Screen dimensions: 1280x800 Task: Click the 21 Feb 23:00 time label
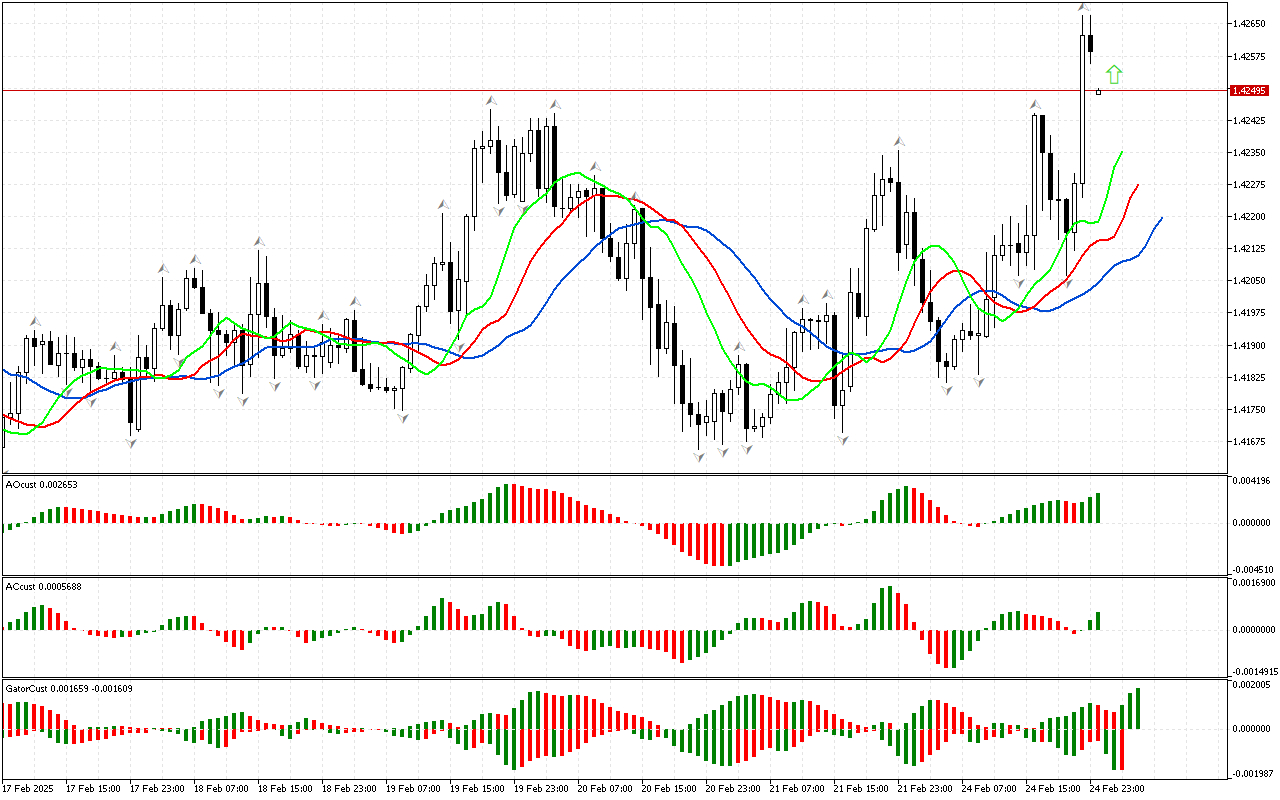point(925,789)
